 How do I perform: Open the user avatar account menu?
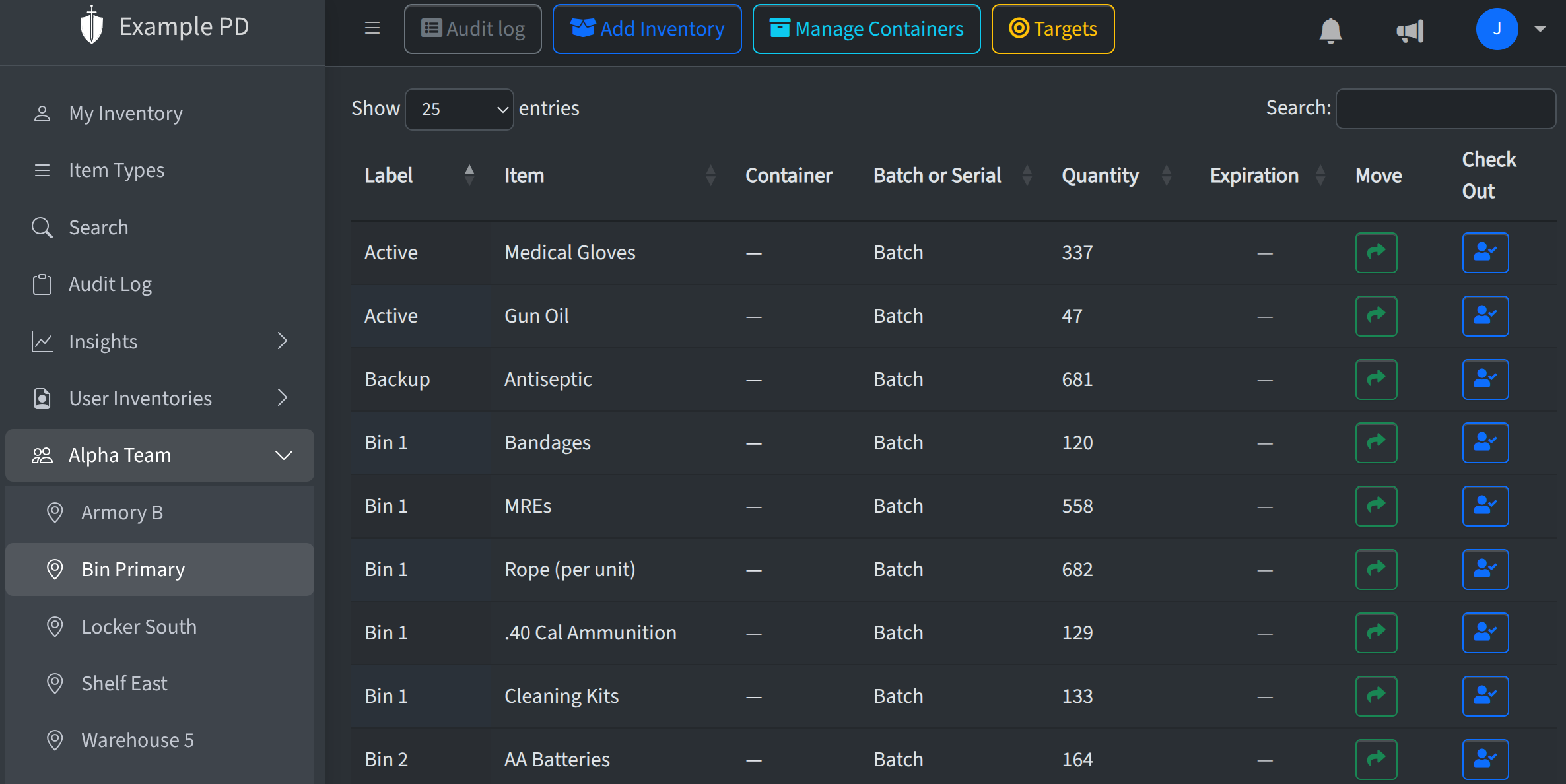click(x=1497, y=29)
